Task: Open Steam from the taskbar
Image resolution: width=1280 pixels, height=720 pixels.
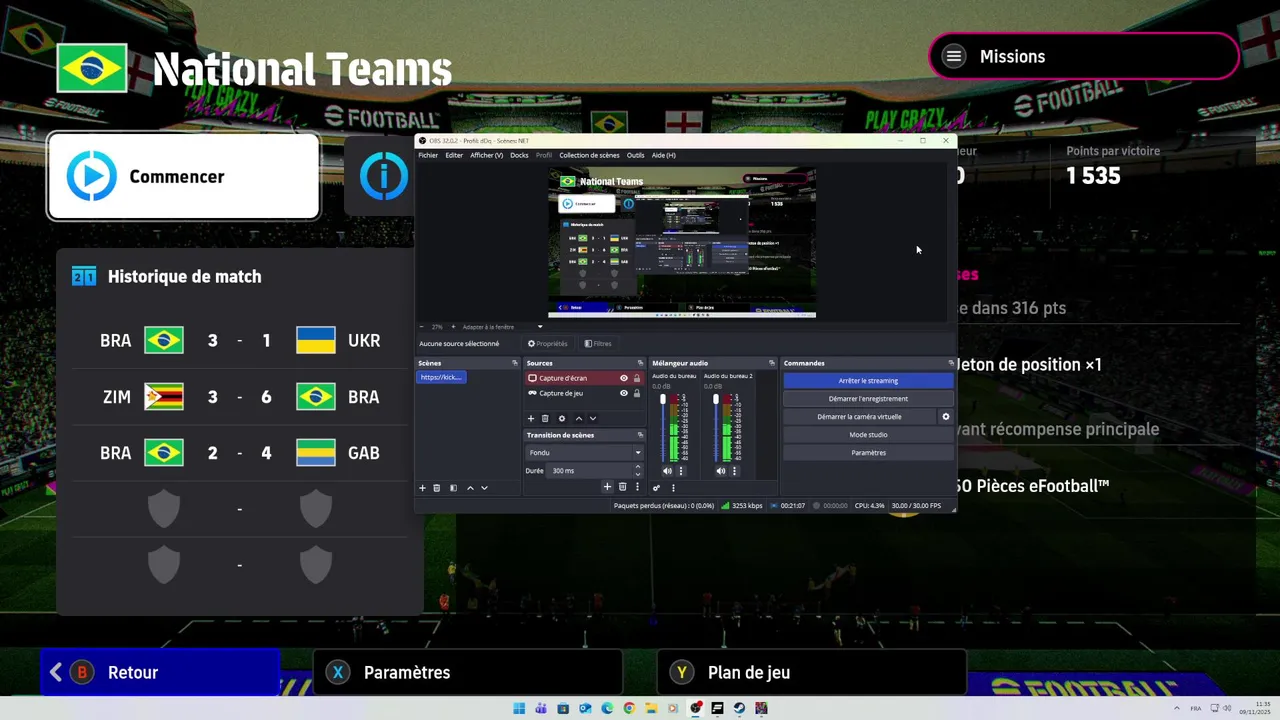Action: pyautogui.click(x=739, y=708)
